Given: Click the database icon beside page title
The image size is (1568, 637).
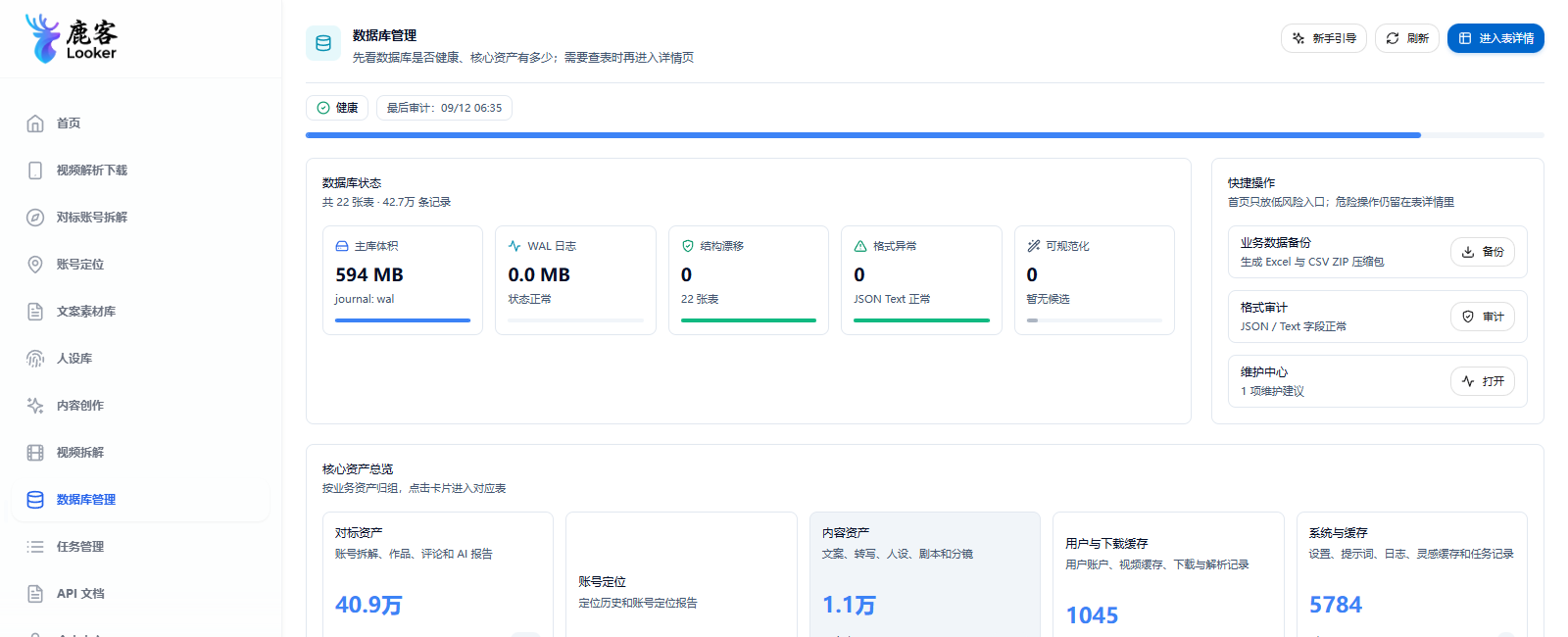Looking at the screenshot, I should click(323, 43).
